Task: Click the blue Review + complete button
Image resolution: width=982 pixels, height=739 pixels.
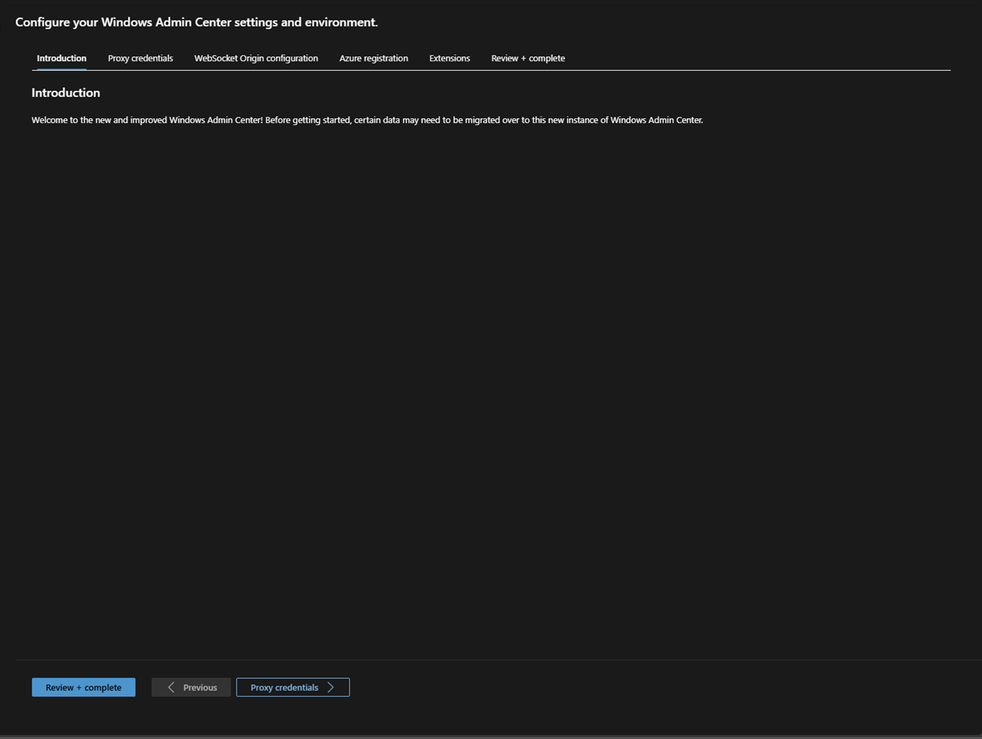Action: point(83,687)
